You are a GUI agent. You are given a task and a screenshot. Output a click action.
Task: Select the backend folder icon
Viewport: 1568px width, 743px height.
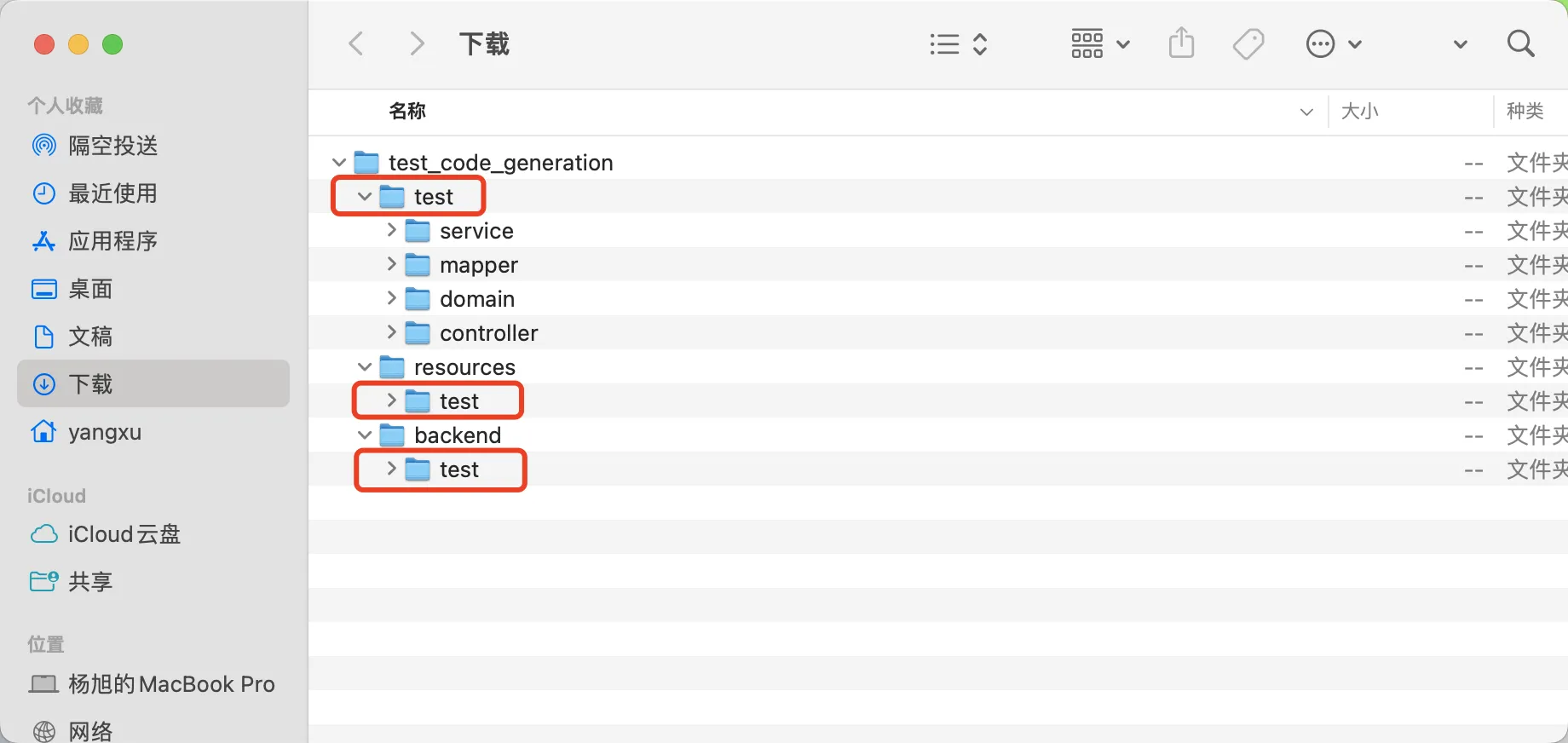click(392, 435)
